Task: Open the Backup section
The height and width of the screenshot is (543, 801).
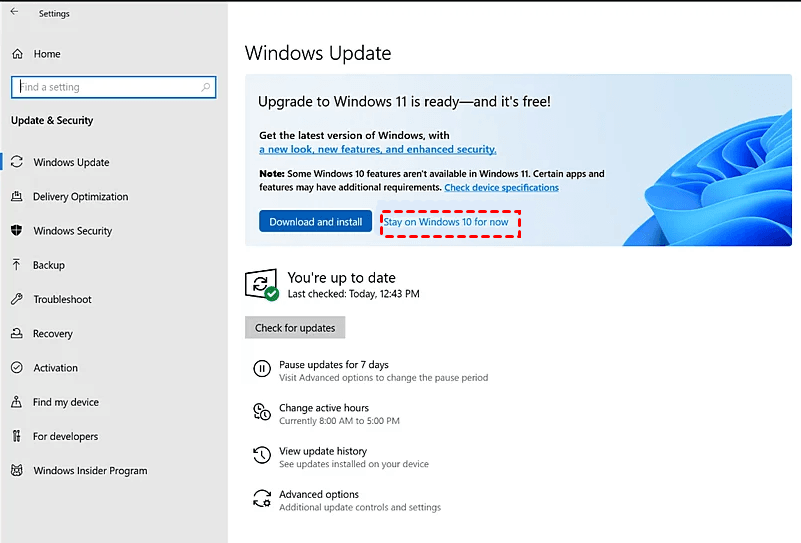Action: pos(49,265)
